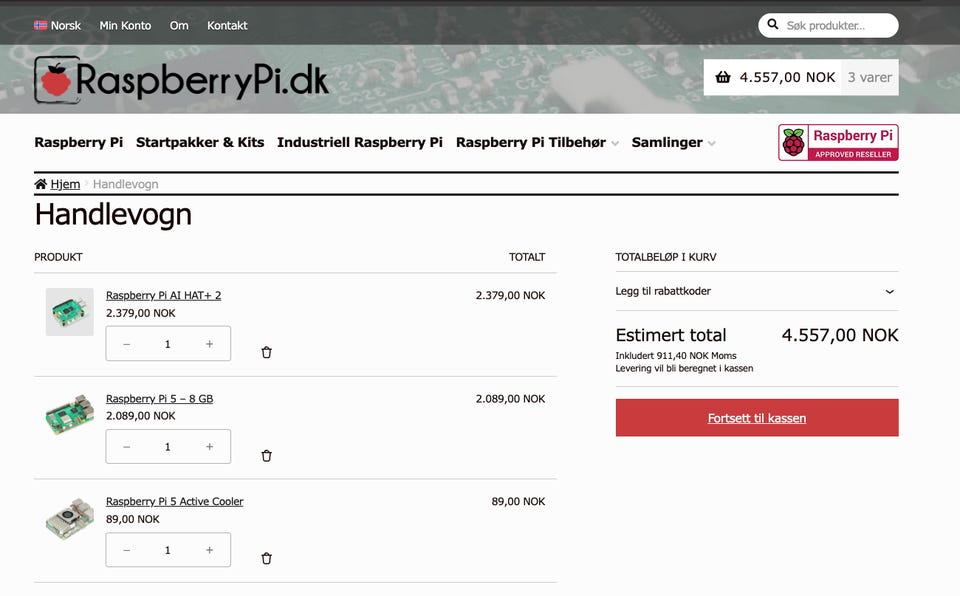
Task: Click quantity field for Raspberry Pi AI HAT+ 2
Action: [168, 344]
